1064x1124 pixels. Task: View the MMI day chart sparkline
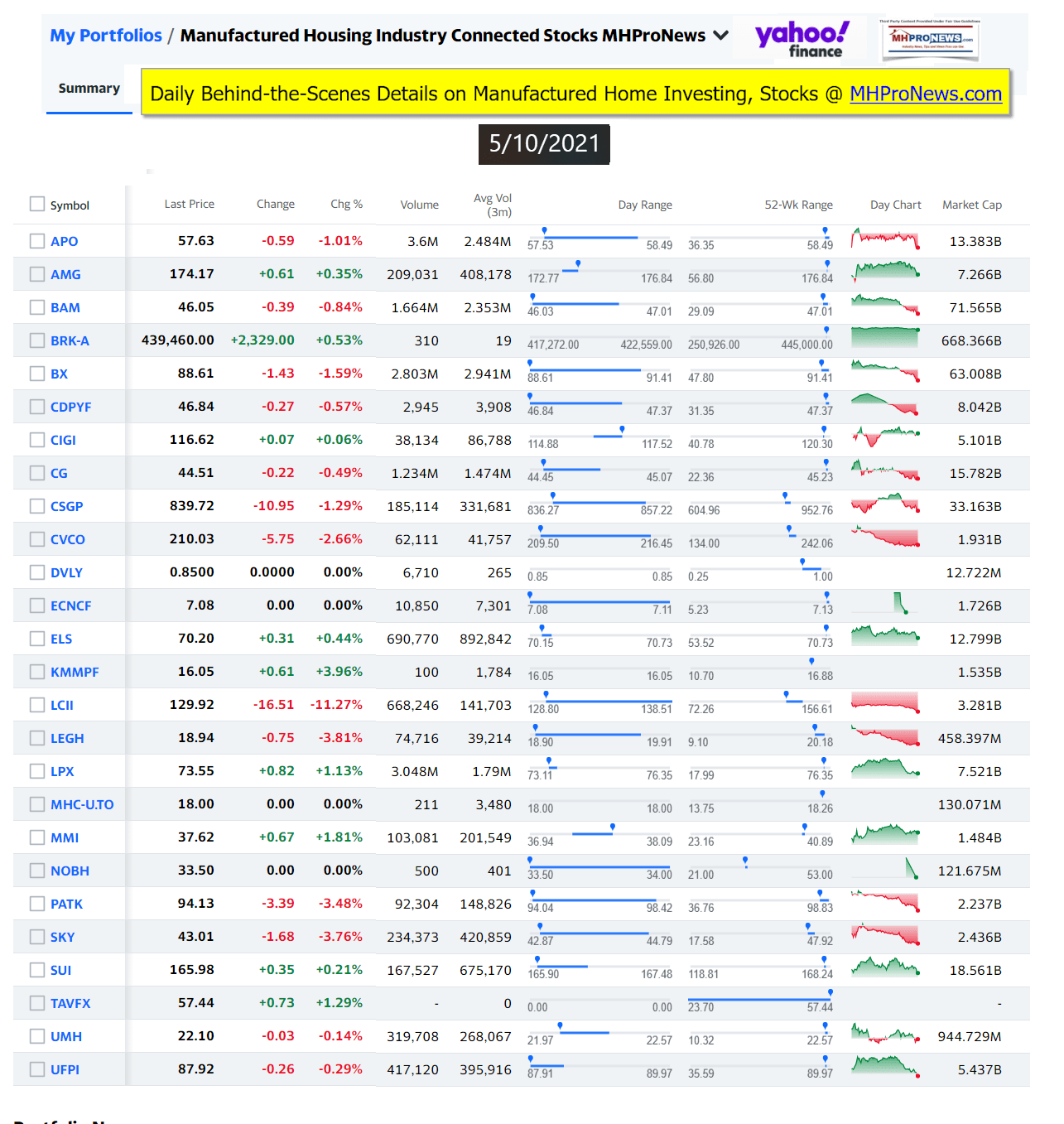[x=885, y=833]
